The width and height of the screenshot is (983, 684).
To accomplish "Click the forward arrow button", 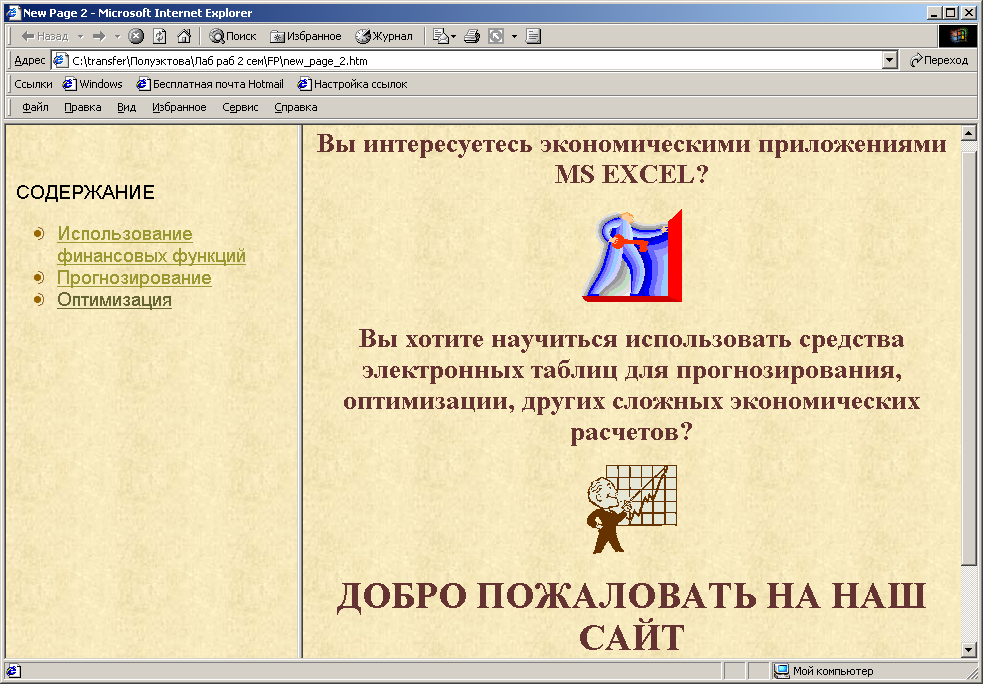I will (x=99, y=36).
